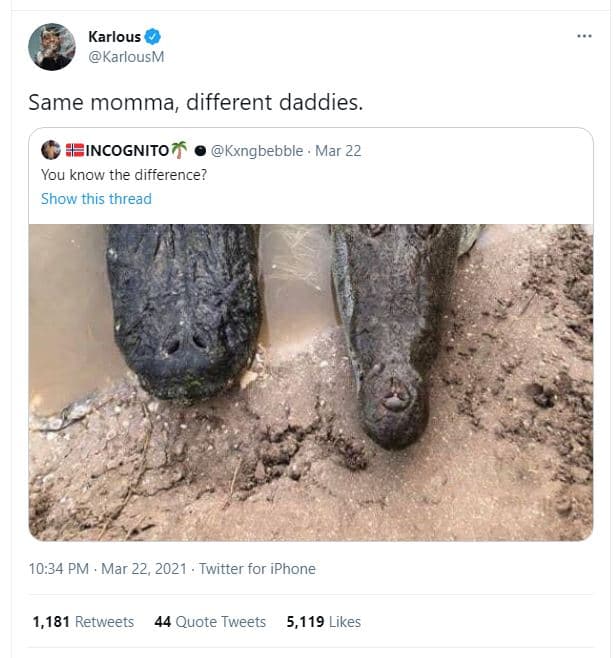Click the palm tree emoji after INCOGNITO
616x658 pixels.
click(x=179, y=150)
